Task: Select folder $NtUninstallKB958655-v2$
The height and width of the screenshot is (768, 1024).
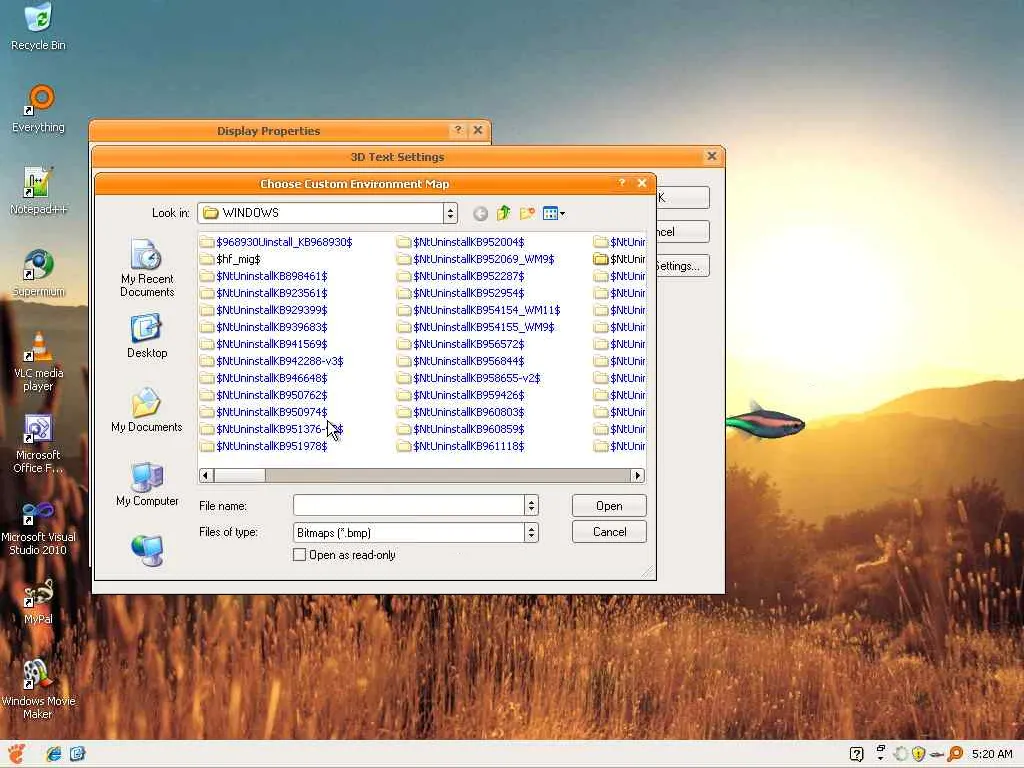Action: click(x=469, y=378)
